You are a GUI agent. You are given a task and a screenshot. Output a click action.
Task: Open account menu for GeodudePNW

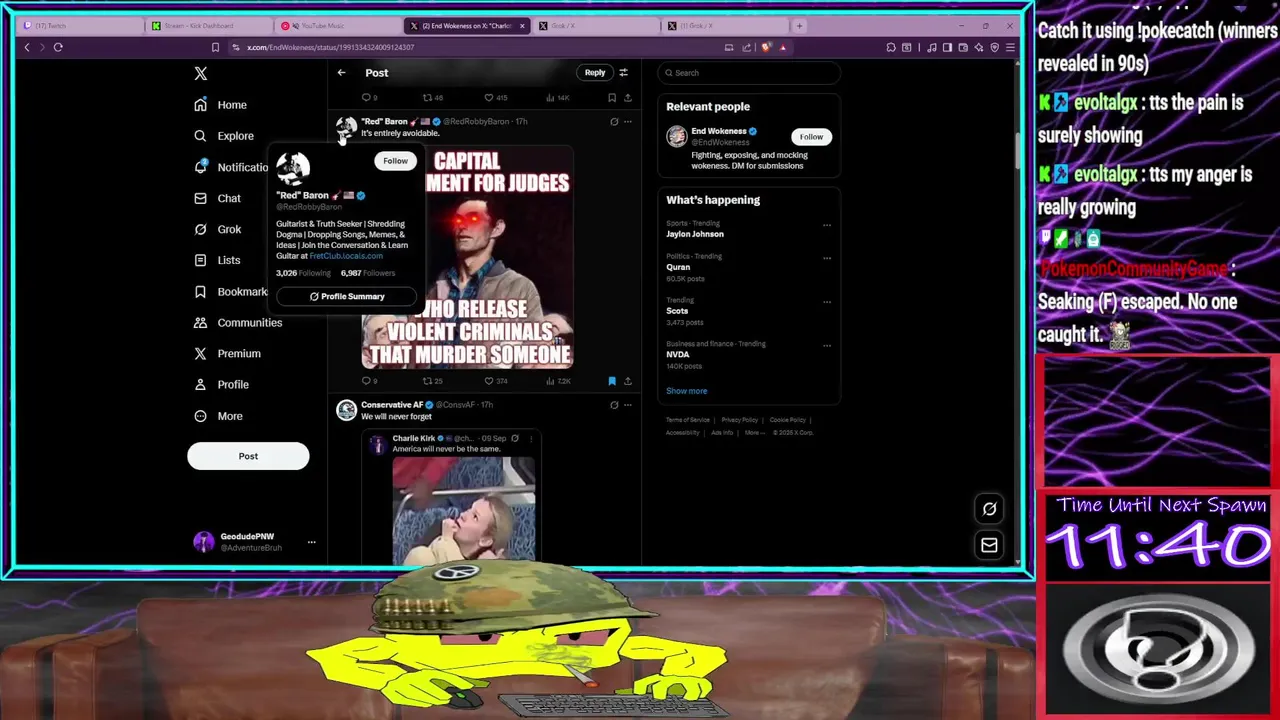(311, 542)
